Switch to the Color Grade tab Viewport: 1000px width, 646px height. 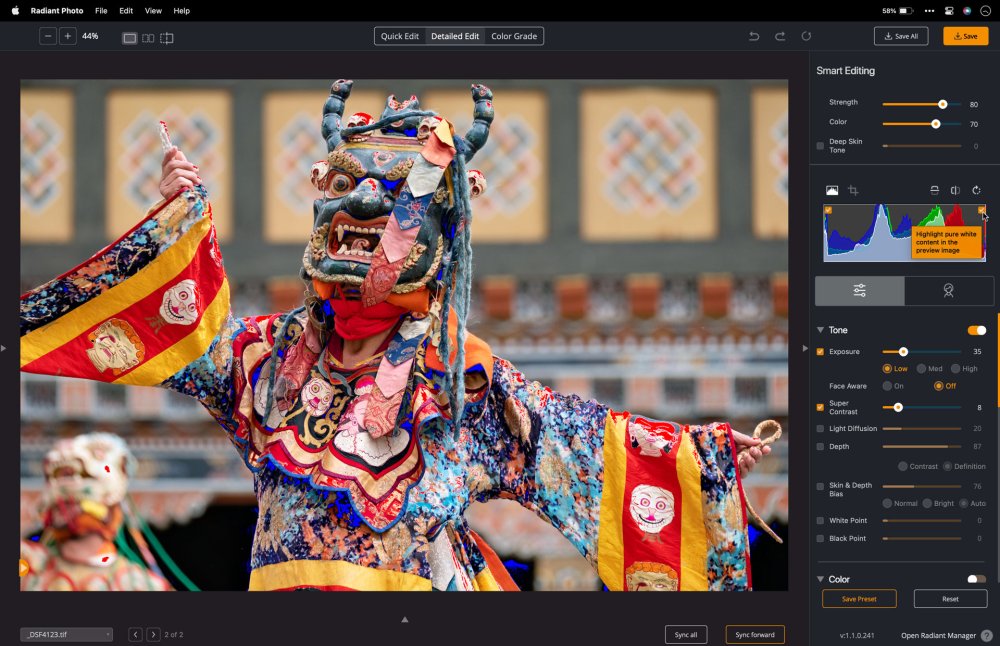(514, 36)
